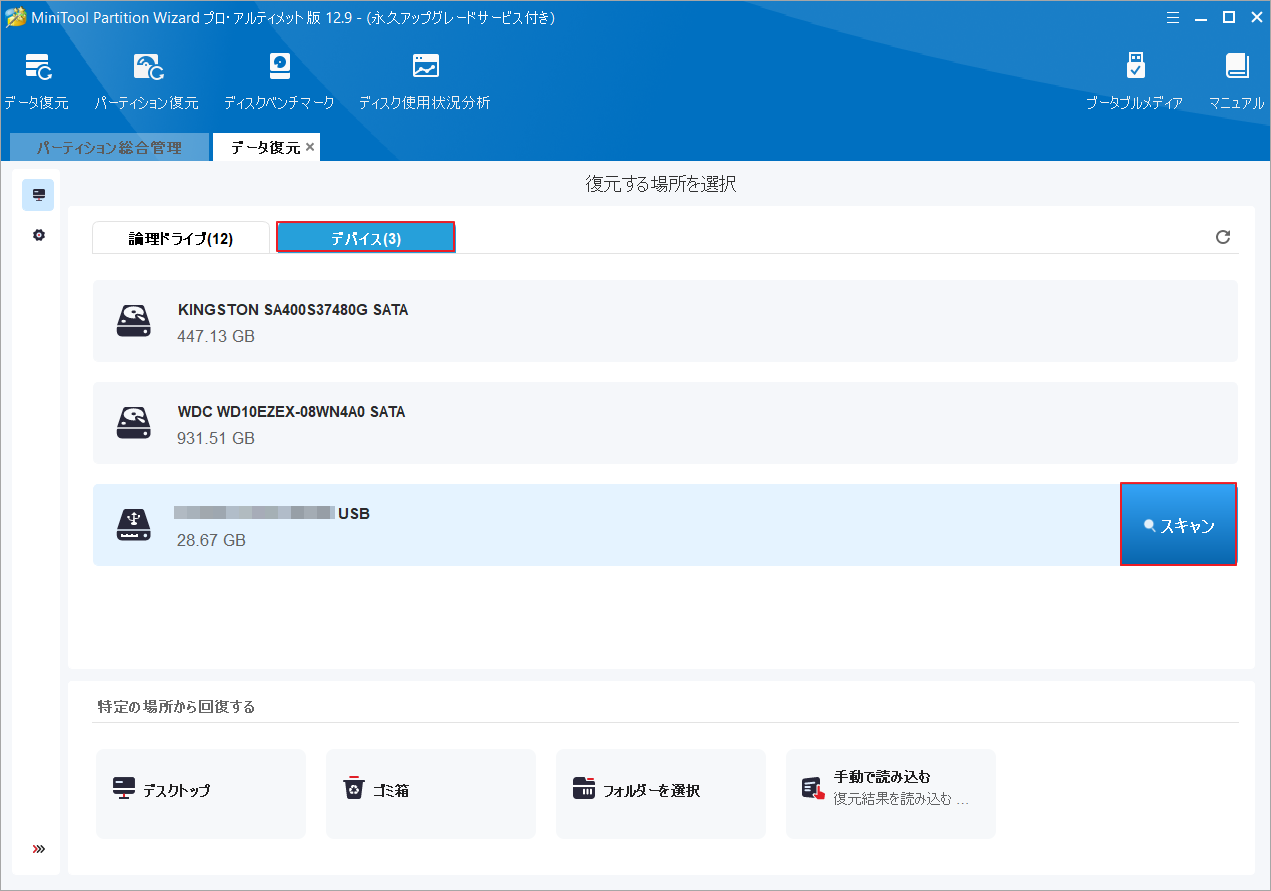This screenshot has width=1271, height=891.
Task: Recover from ゴミ箱
Action: [x=431, y=794]
